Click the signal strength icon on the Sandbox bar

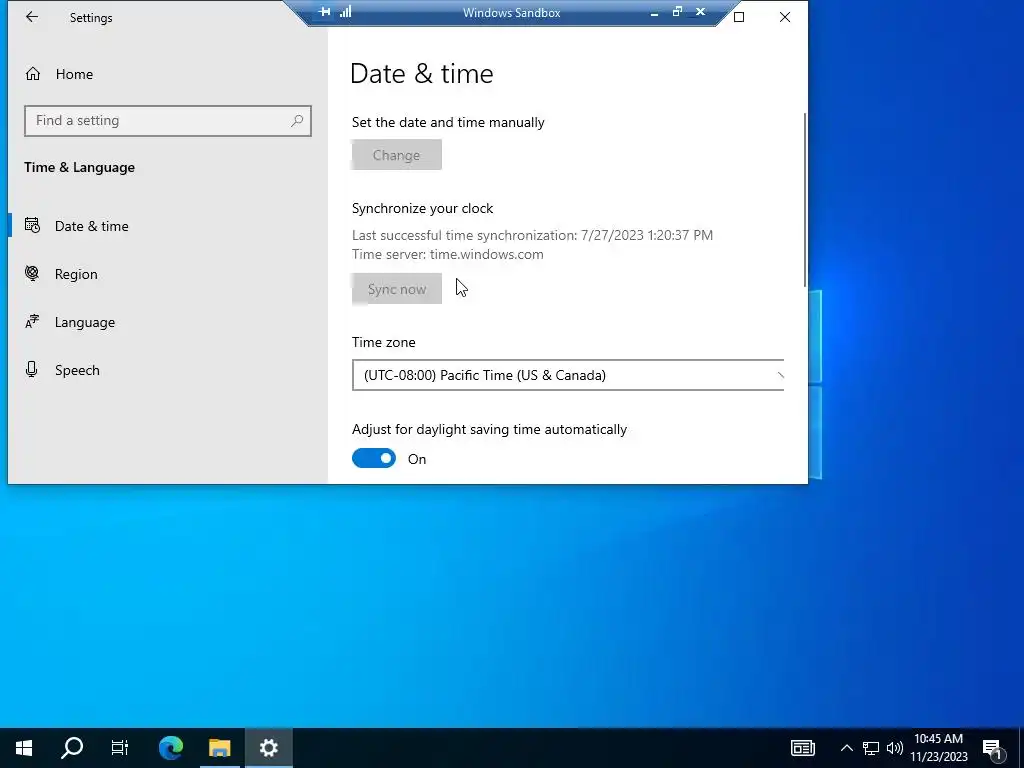[345, 12]
